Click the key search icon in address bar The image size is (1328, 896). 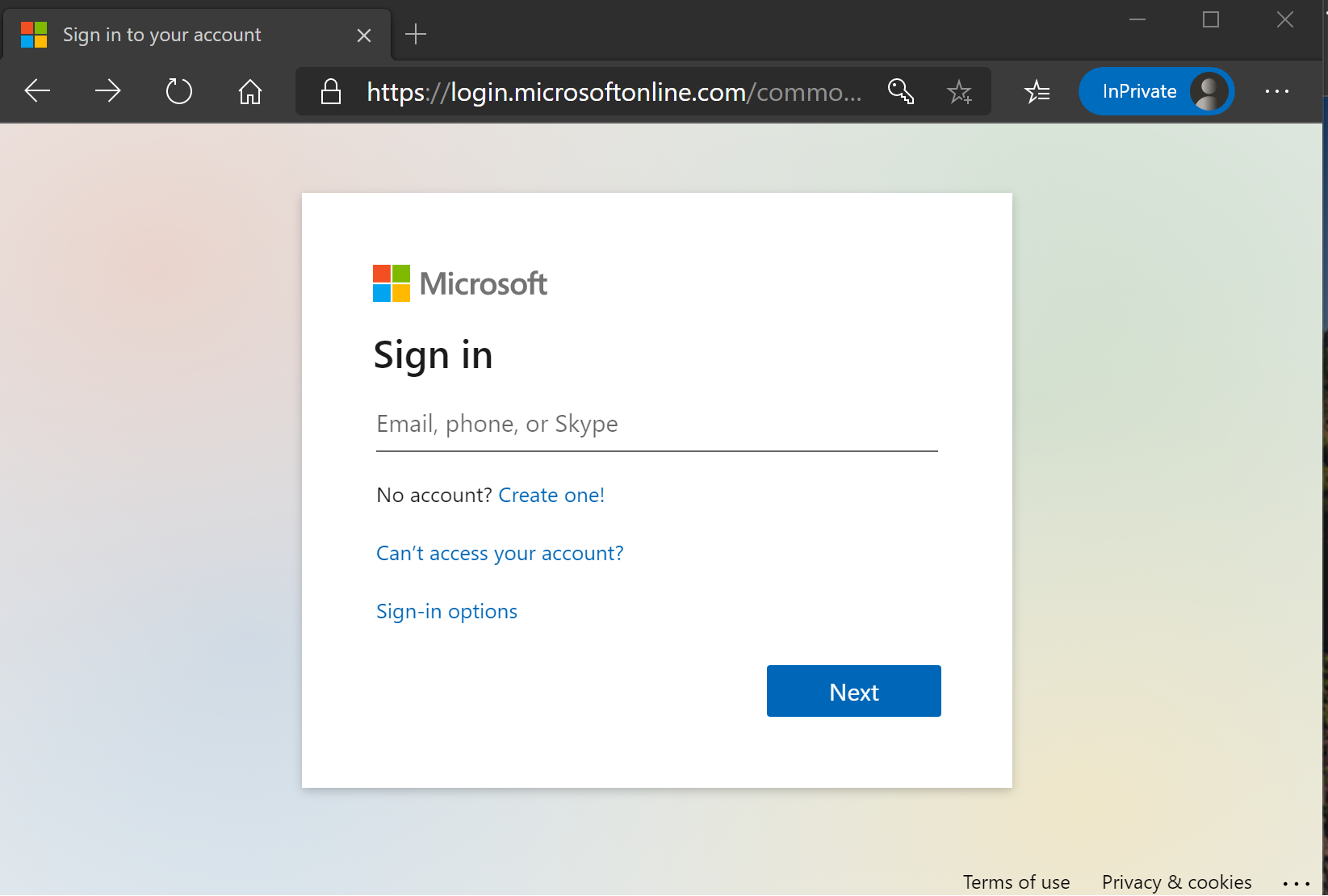click(900, 91)
